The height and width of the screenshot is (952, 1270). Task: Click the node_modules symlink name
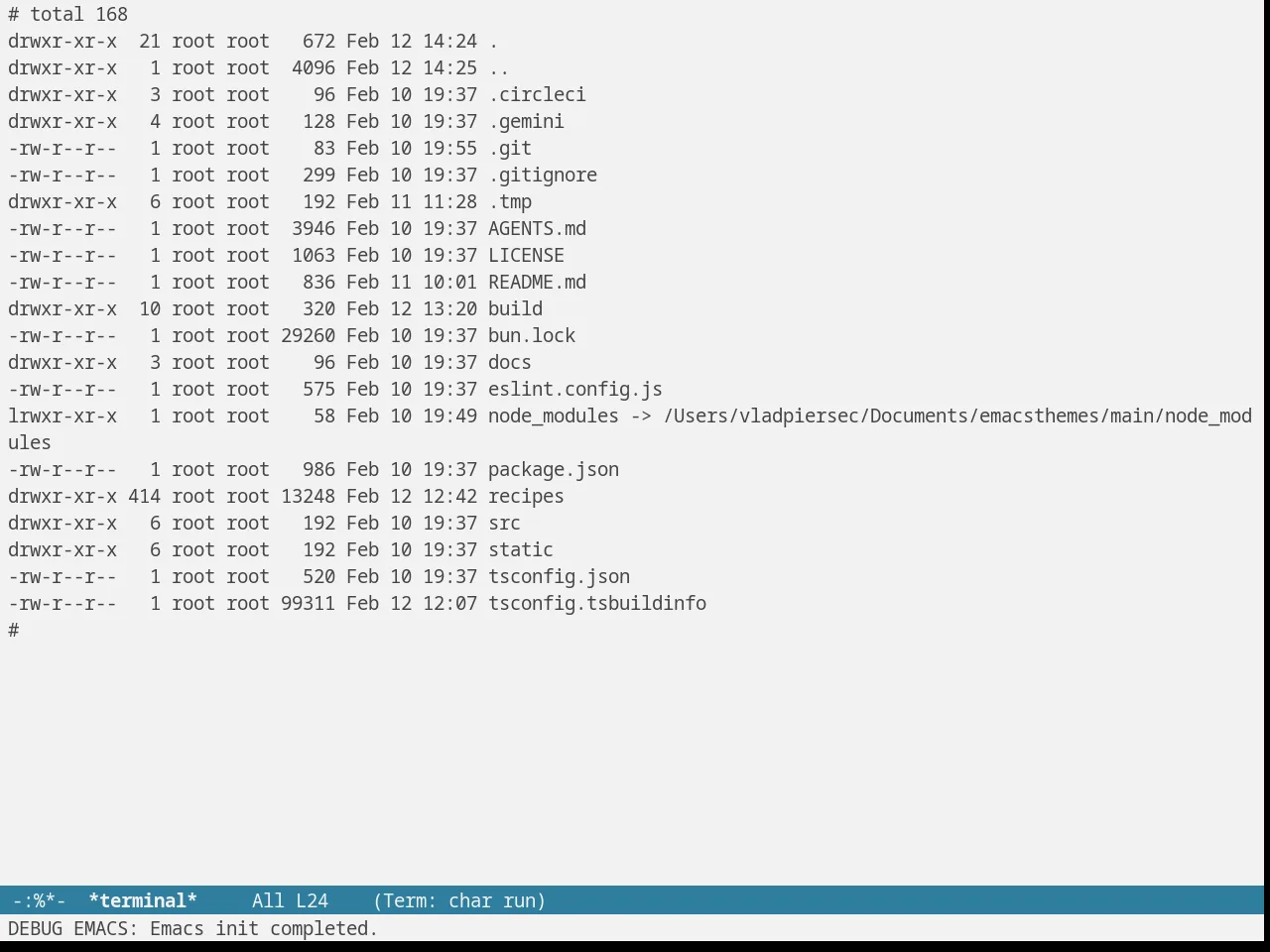[x=554, y=416]
